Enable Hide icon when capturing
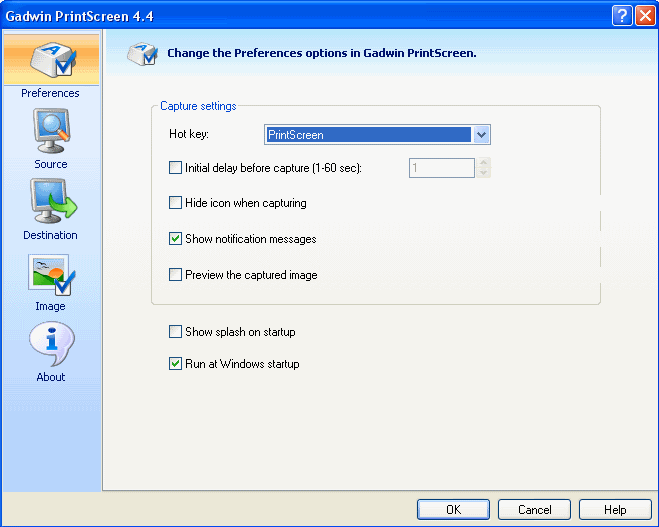This screenshot has width=659, height=527. click(x=175, y=203)
